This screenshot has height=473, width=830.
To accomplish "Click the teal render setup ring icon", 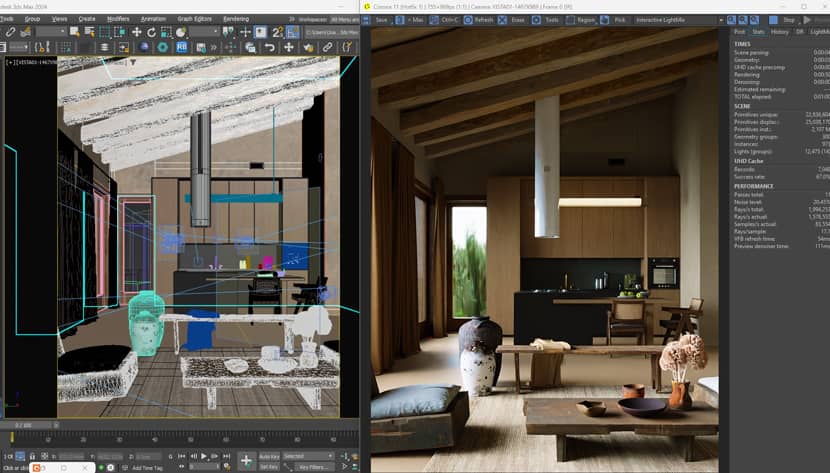I will tap(163, 47).
